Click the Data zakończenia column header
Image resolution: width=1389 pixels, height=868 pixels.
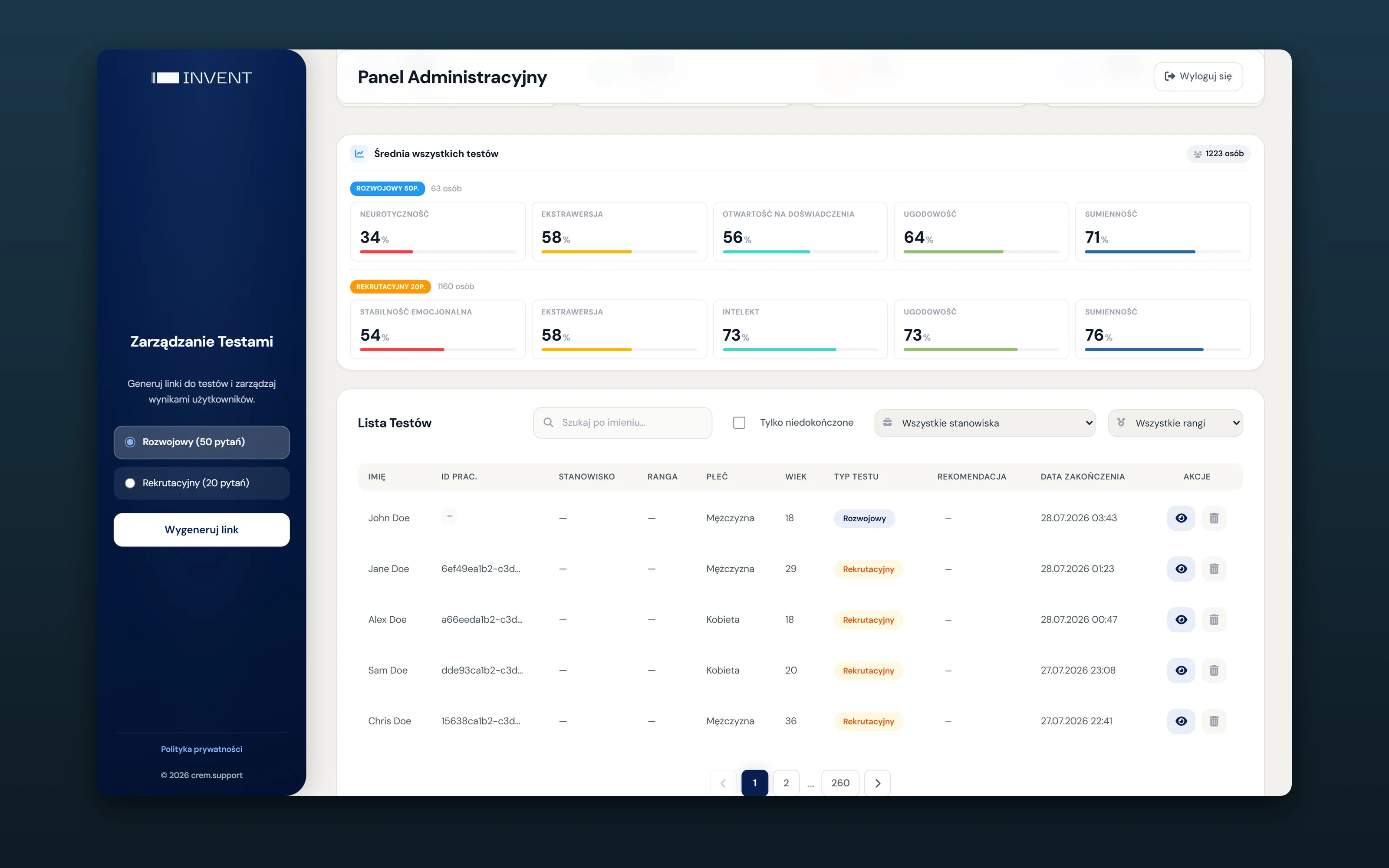pos(1083,477)
